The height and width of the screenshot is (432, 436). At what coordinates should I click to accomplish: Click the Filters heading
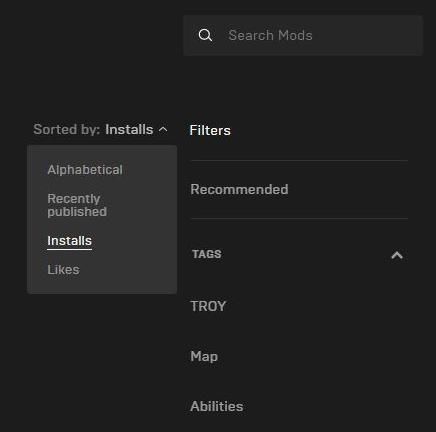pyautogui.click(x=210, y=130)
